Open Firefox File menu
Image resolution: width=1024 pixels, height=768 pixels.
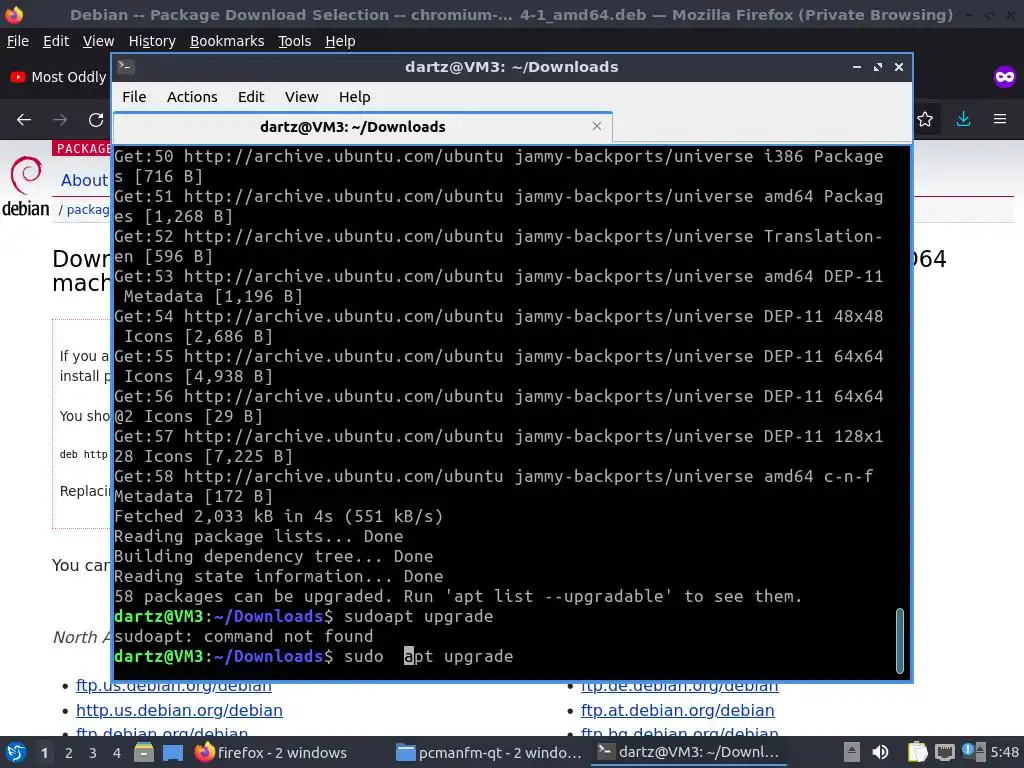point(18,41)
